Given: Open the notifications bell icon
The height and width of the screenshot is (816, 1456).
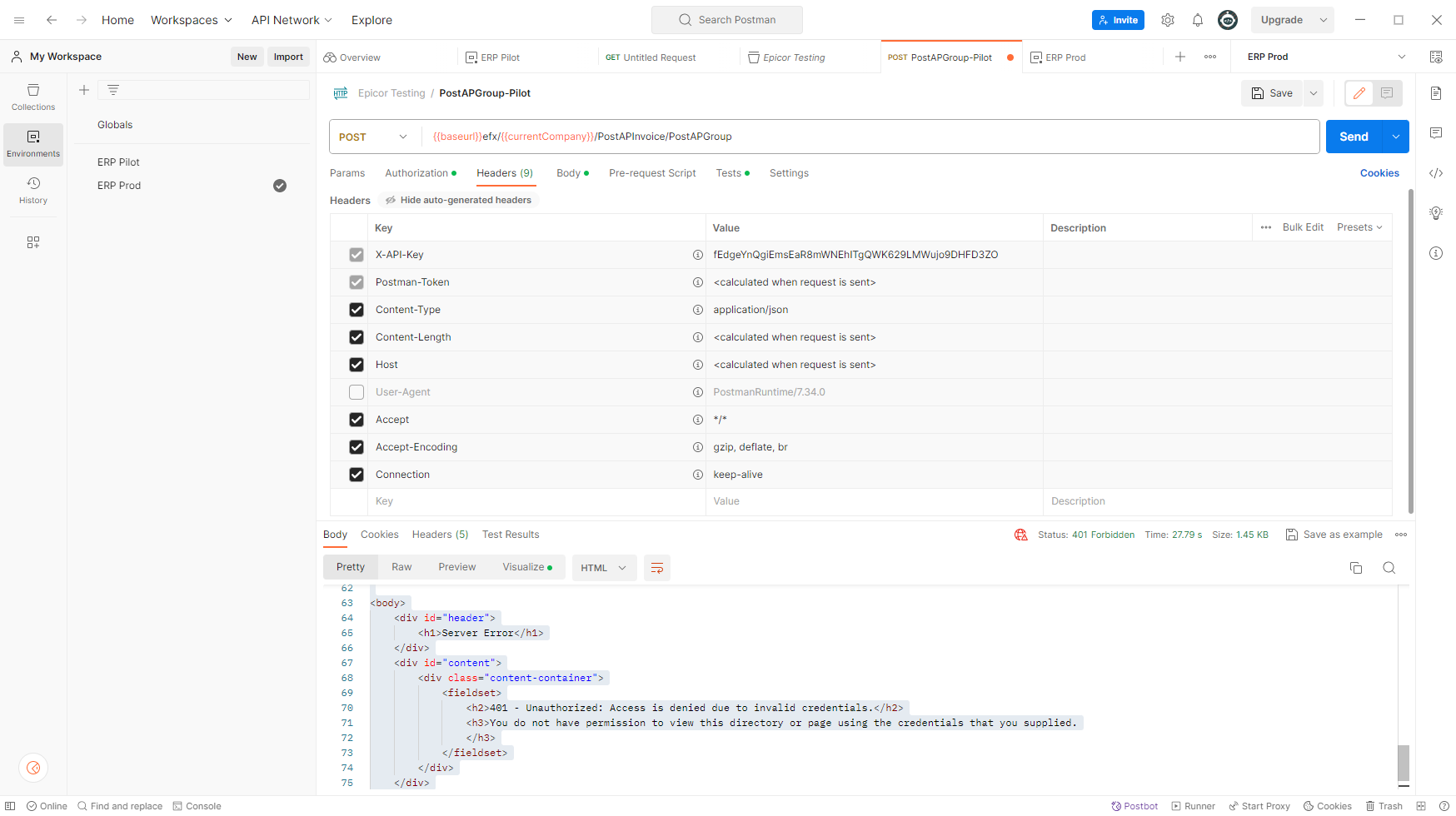Looking at the screenshot, I should point(1197,20).
